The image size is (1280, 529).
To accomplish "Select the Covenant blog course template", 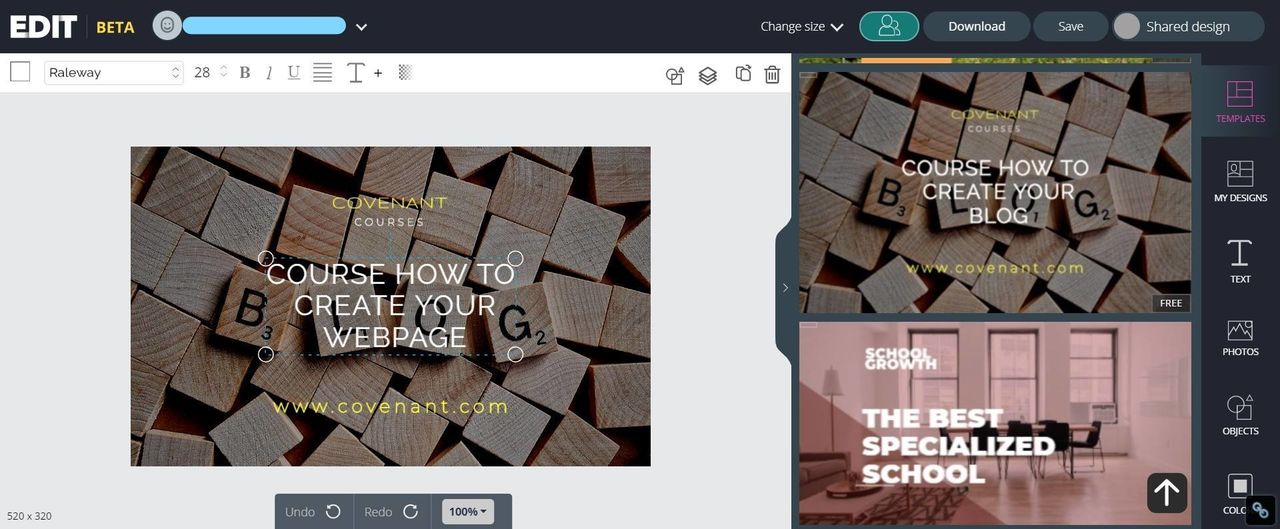I will click(995, 192).
